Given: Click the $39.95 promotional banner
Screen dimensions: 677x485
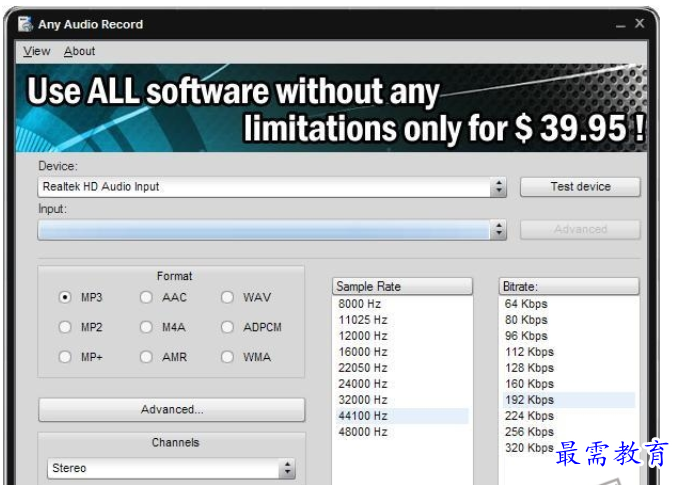Looking at the screenshot, I should click(331, 108).
